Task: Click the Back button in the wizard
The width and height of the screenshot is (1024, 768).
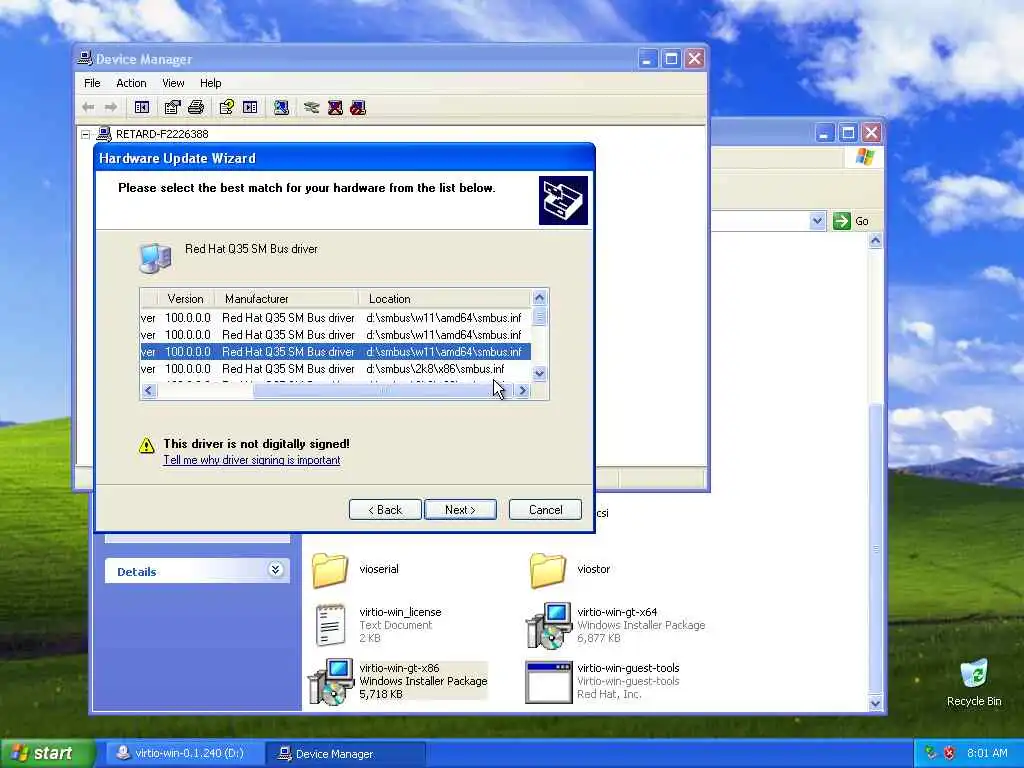Action: click(x=385, y=510)
